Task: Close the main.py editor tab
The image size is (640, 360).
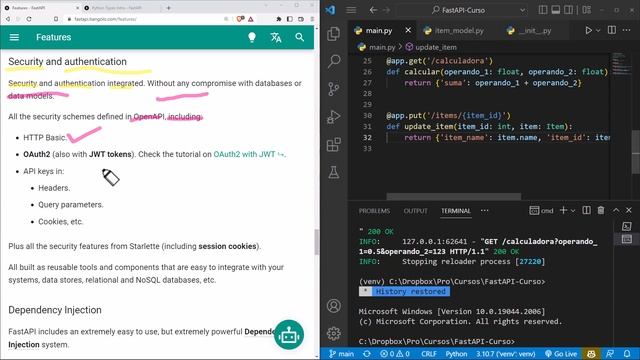Action: pyautogui.click(x=408, y=30)
